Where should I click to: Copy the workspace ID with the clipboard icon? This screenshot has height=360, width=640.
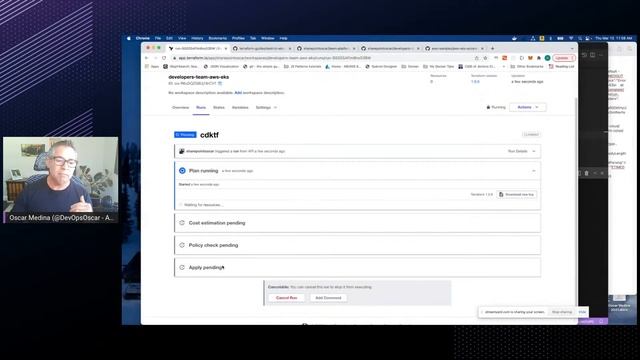(220, 83)
